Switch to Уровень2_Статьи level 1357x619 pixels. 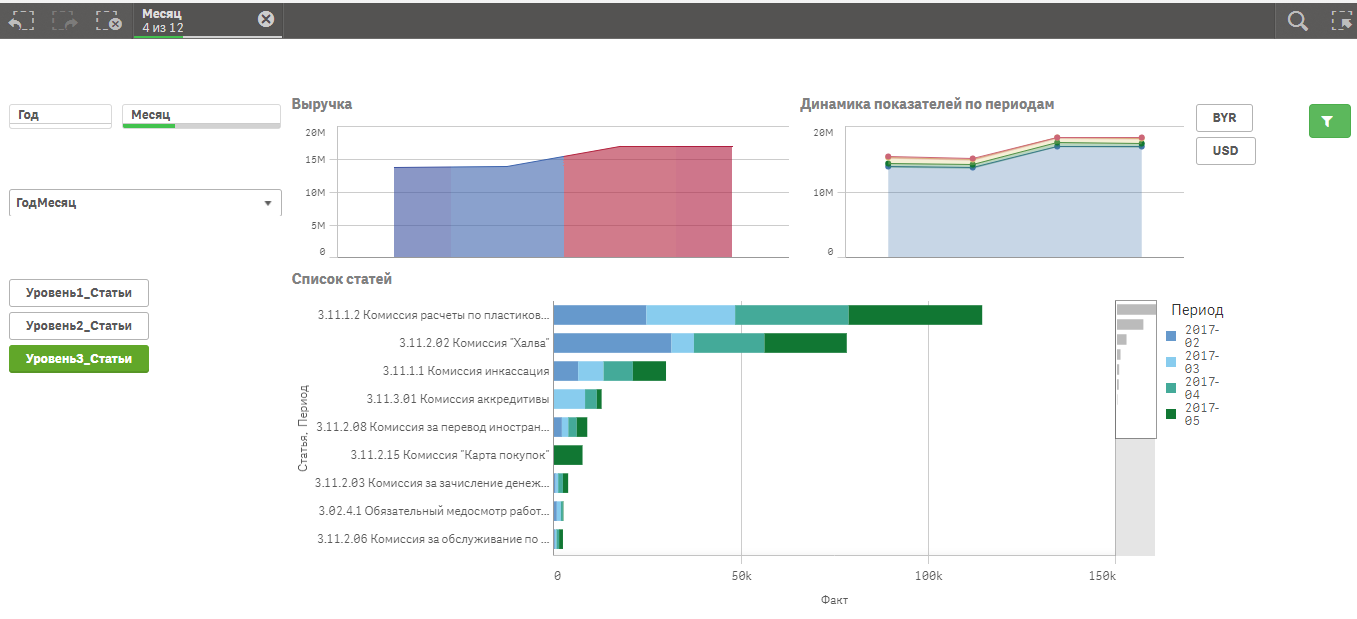click(78, 326)
